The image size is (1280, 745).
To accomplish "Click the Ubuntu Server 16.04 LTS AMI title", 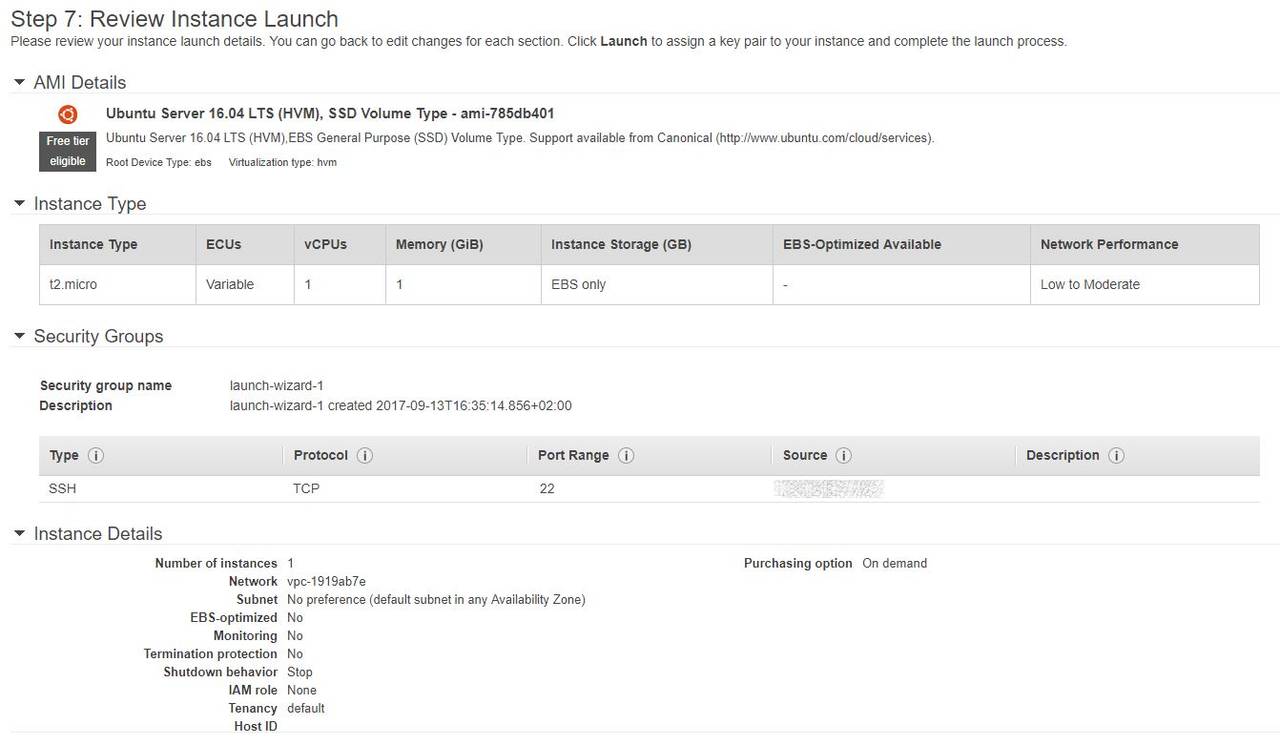I will click(330, 114).
